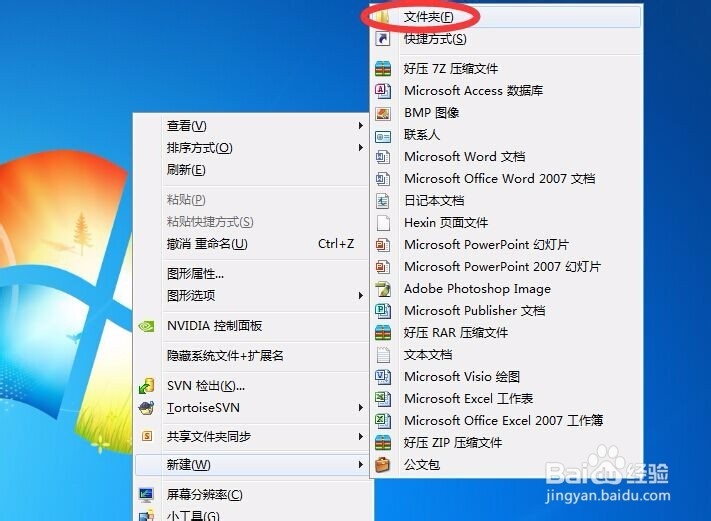Click the shortcut arrow icon beside 快捷方式(S)

pos(383,39)
